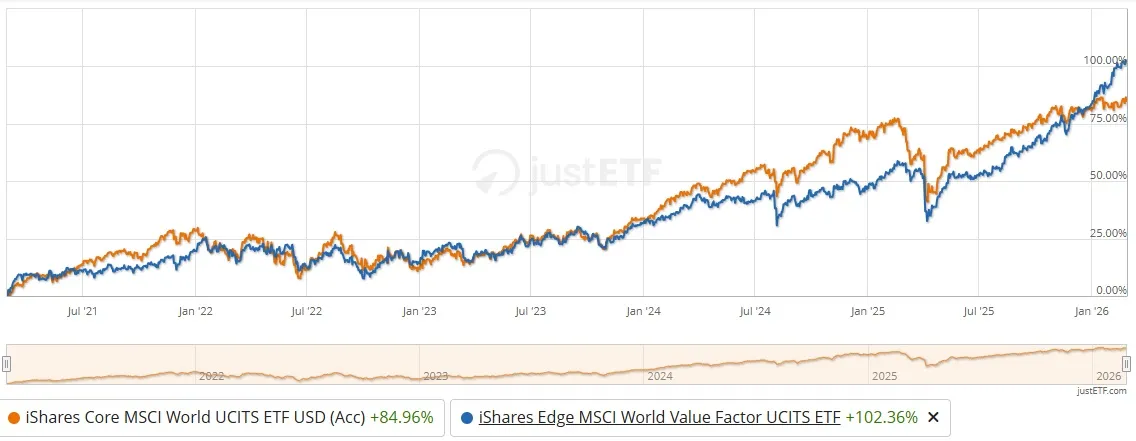Click 2026 label in range navigator
The image size is (1136, 441).
[1108, 377]
